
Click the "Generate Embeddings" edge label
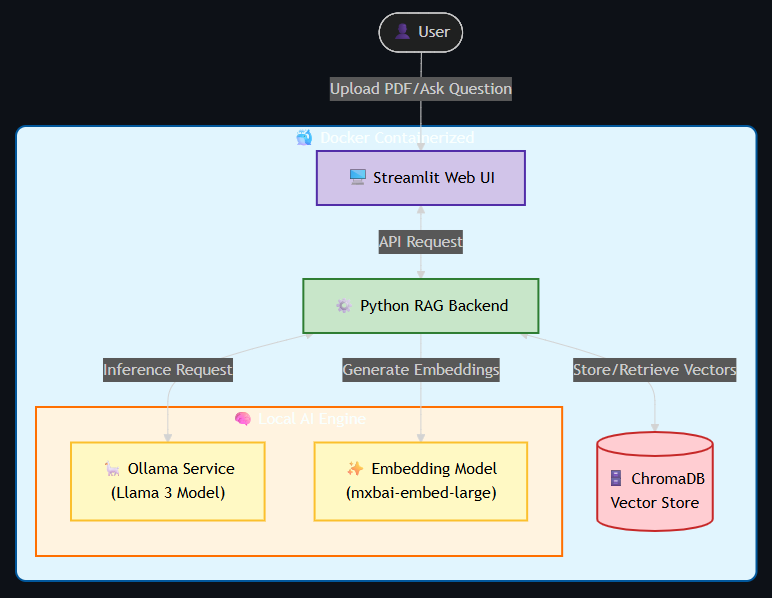click(421, 370)
